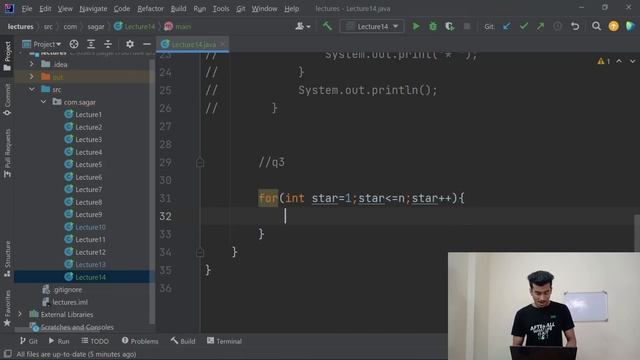
Task: Open Project panel gear options
Action: click(x=130, y=44)
